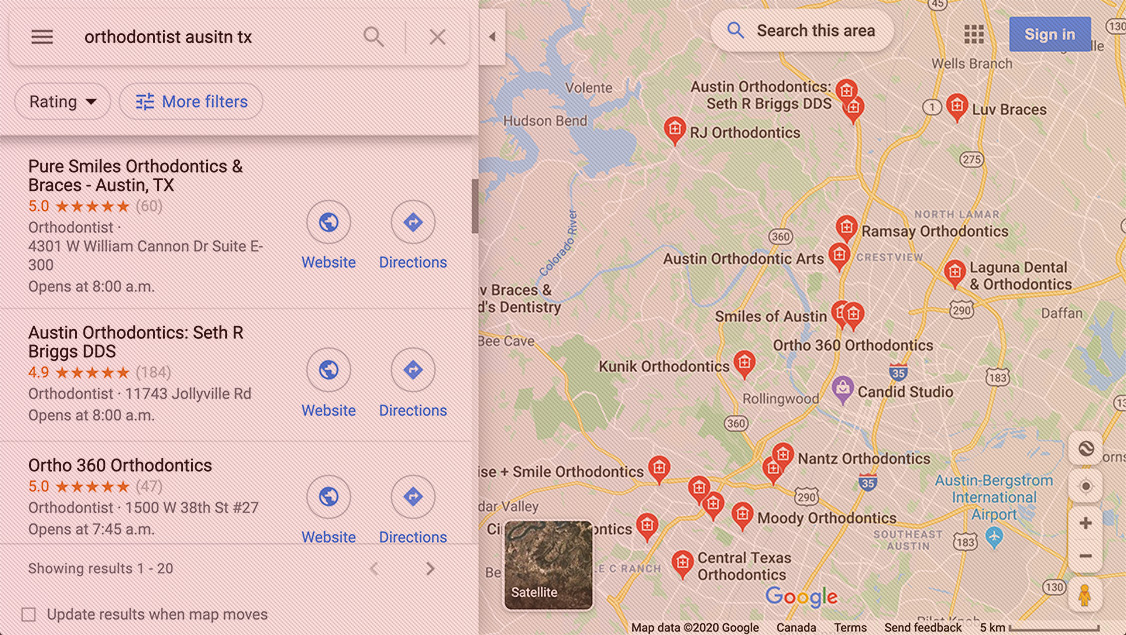The image size is (1126, 635).
Task: Show your current location on map
Action: click(x=1085, y=486)
